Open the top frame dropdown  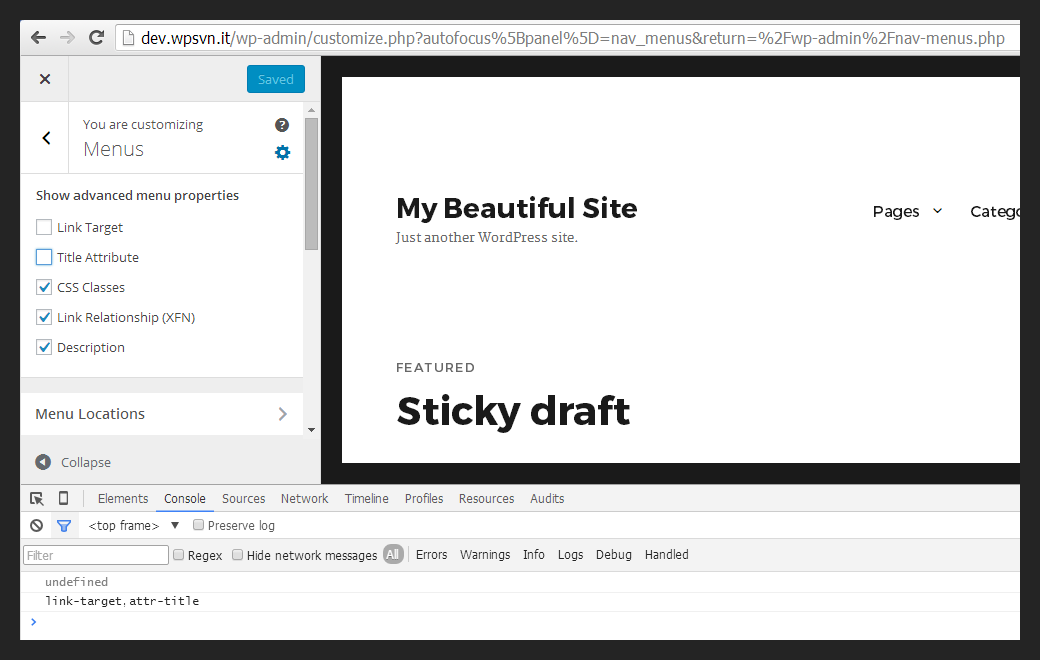[x=133, y=525]
